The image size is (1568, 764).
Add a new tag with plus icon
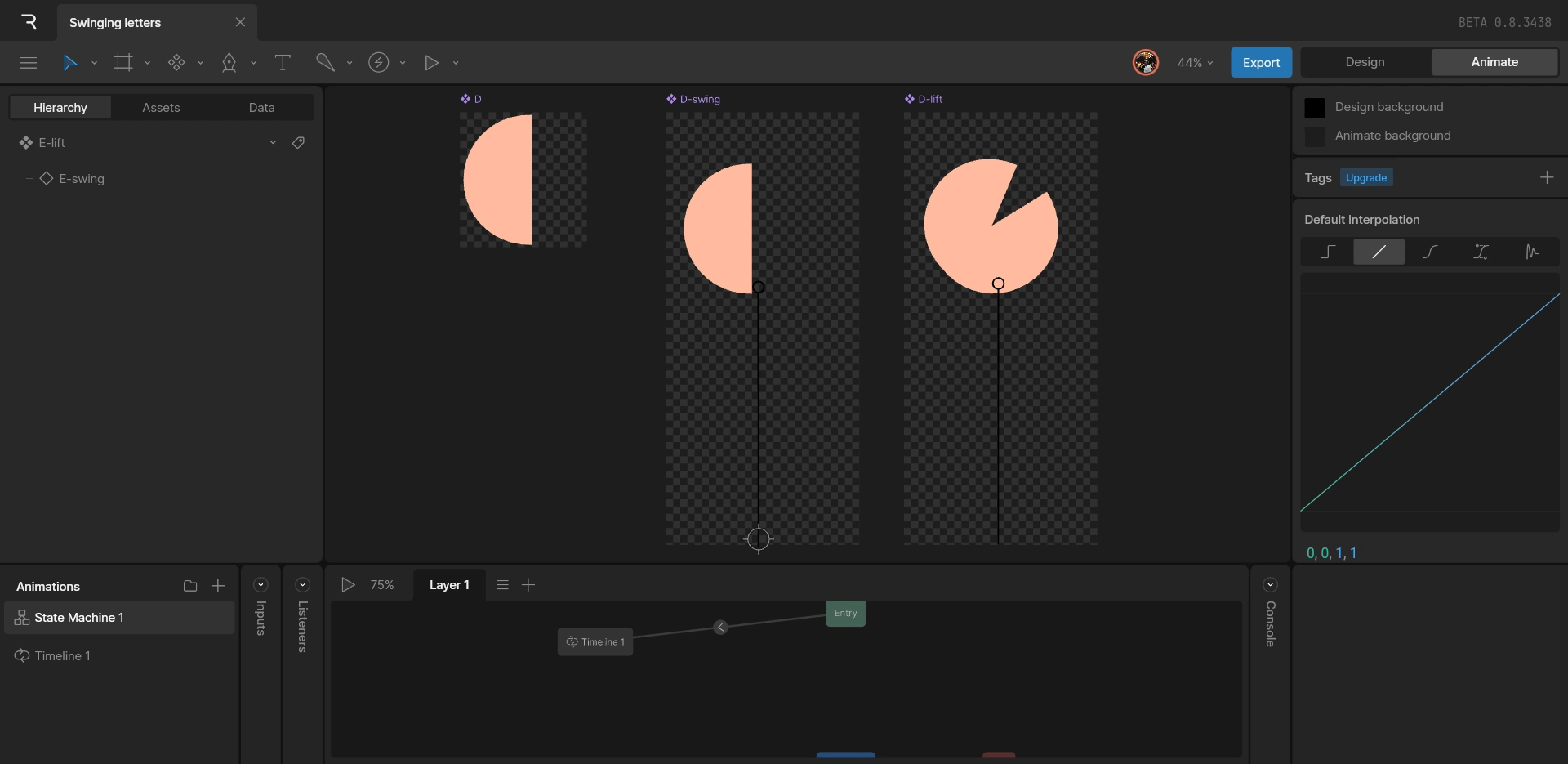1547,177
